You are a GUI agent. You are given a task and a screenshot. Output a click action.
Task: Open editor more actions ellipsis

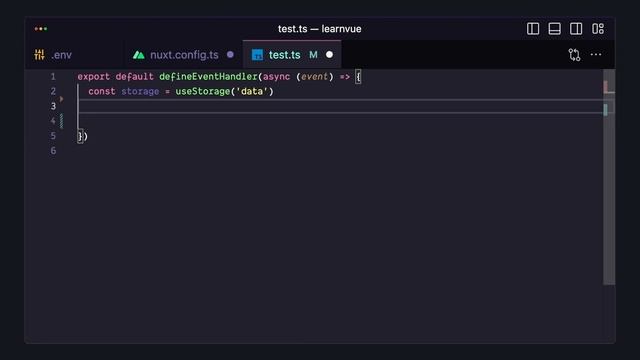(596, 55)
